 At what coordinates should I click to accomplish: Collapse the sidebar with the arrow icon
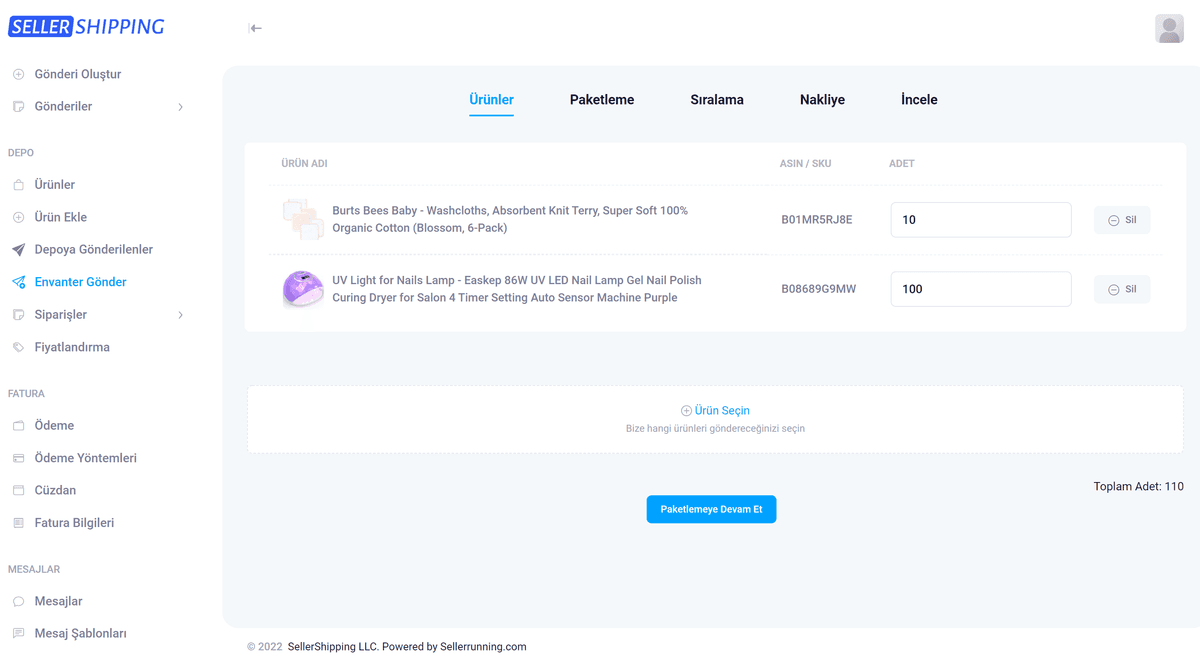(x=255, y=28)
